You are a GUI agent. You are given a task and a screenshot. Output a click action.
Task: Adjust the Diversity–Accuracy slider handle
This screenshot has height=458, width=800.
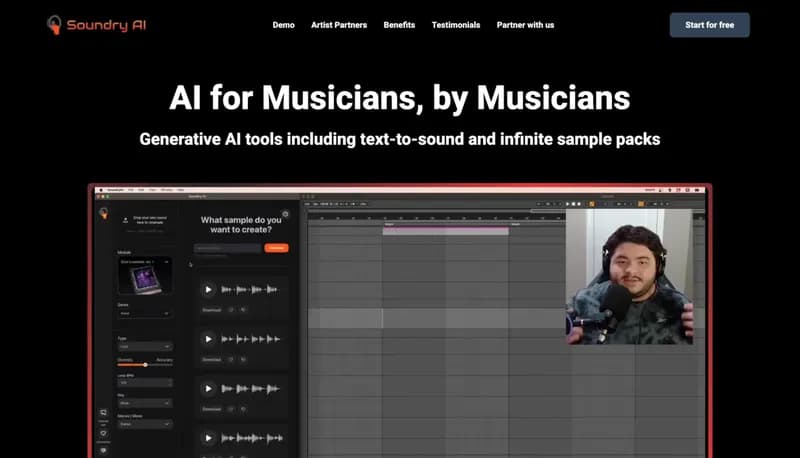pyautogui.click(x=145, y=365)
